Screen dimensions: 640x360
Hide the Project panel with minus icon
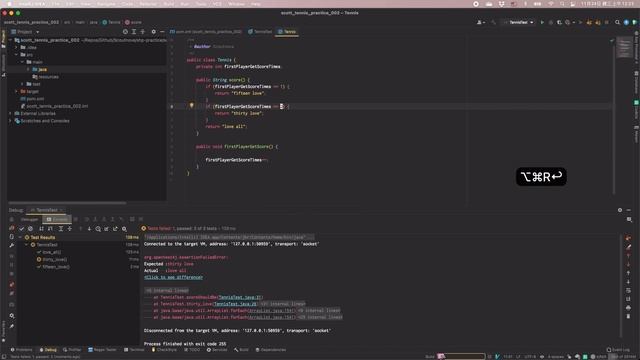click(162, 31)
